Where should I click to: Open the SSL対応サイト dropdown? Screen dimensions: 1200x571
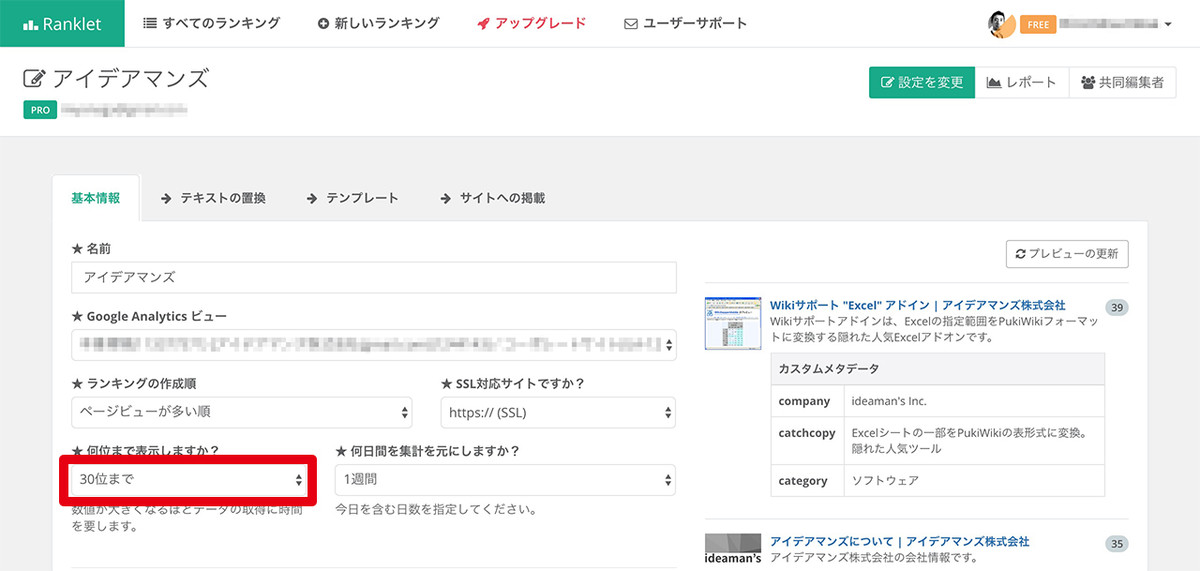click(x=558, y=412)
